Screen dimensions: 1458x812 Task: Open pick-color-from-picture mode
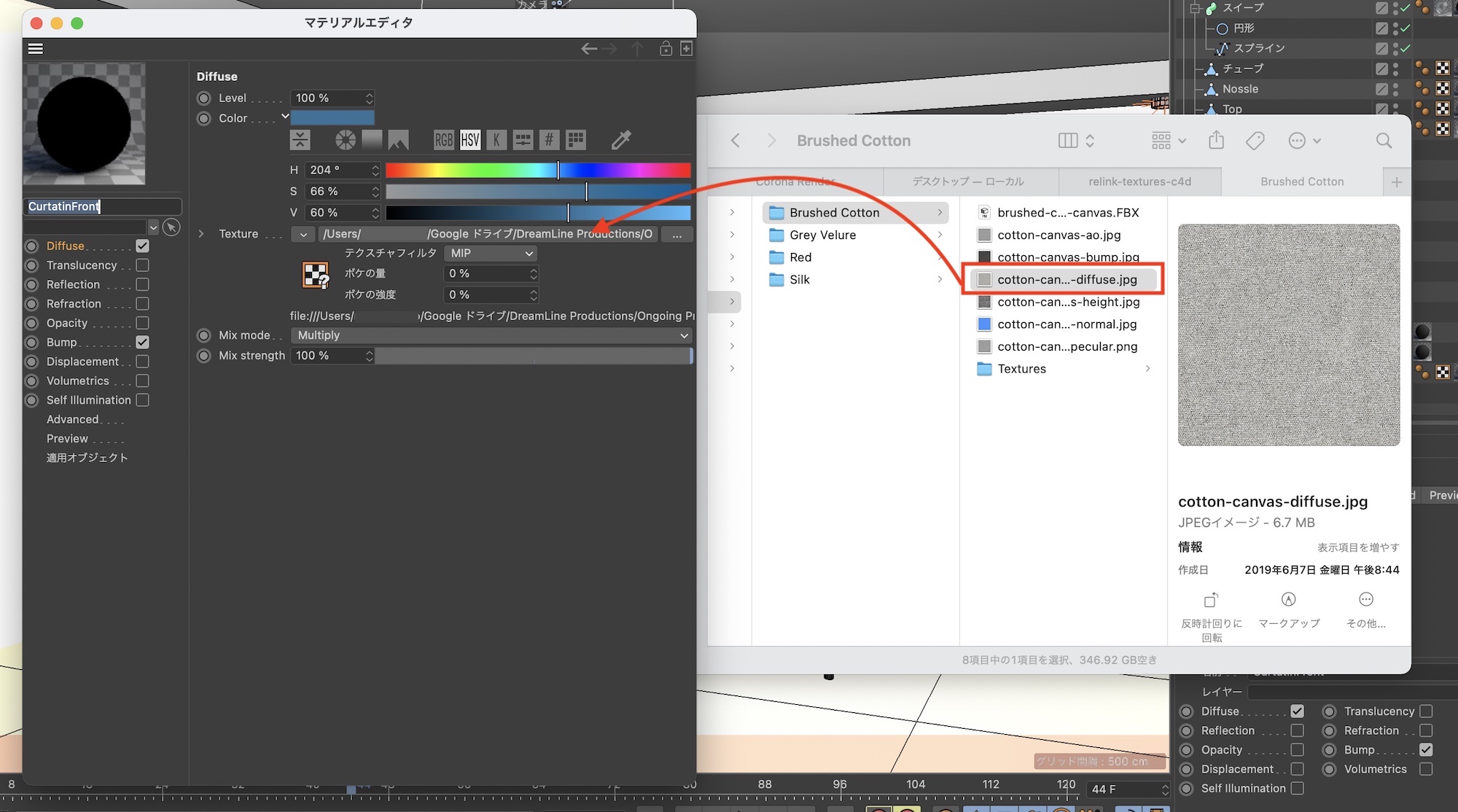398,139
